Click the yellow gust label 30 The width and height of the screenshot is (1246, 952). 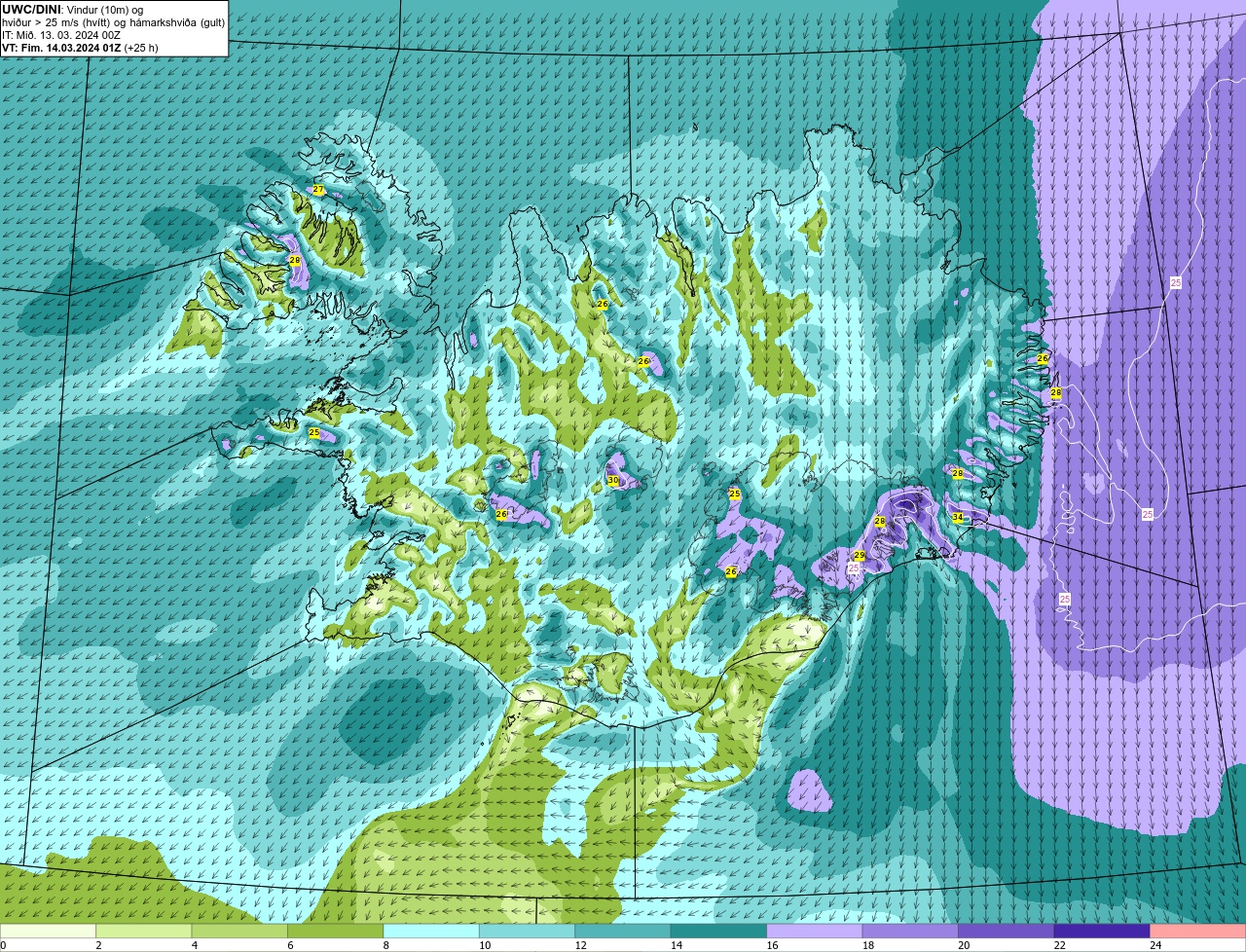[613, 481]
